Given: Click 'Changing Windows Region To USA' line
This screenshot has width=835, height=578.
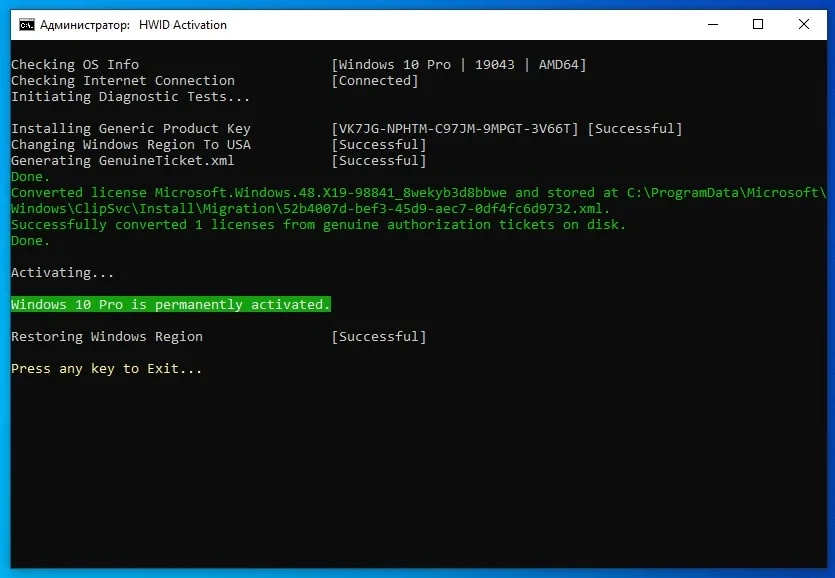Looking at the screenshot, I should (131, 144).
